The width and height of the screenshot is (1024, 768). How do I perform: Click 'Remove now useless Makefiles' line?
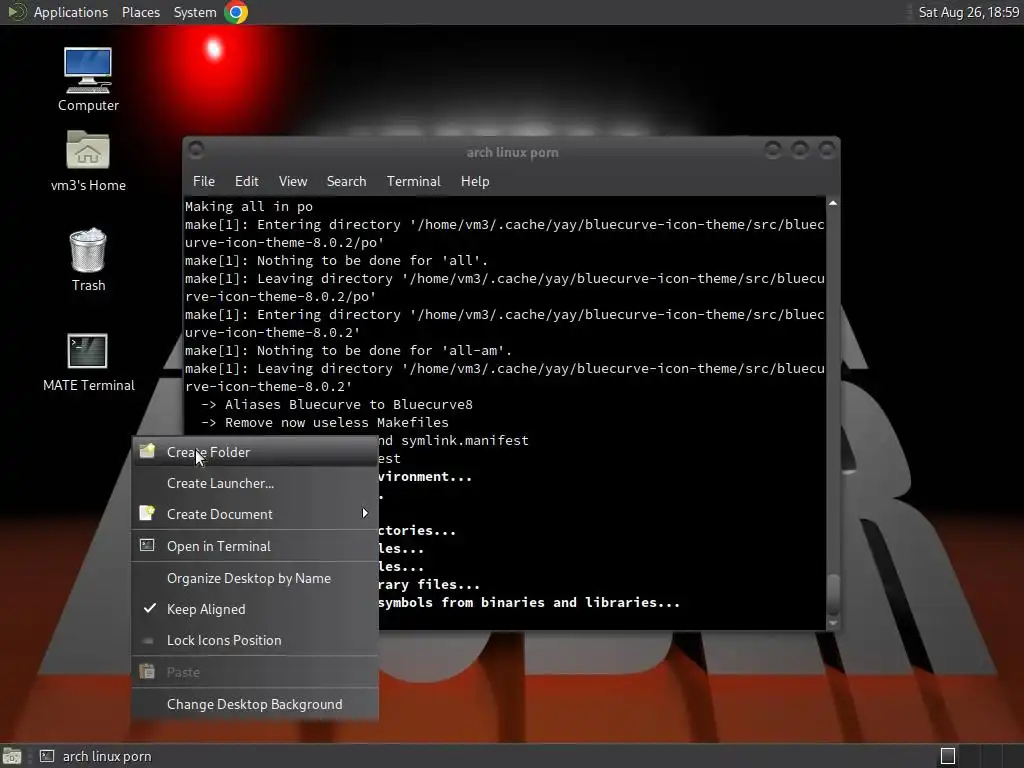pos(337,423)
